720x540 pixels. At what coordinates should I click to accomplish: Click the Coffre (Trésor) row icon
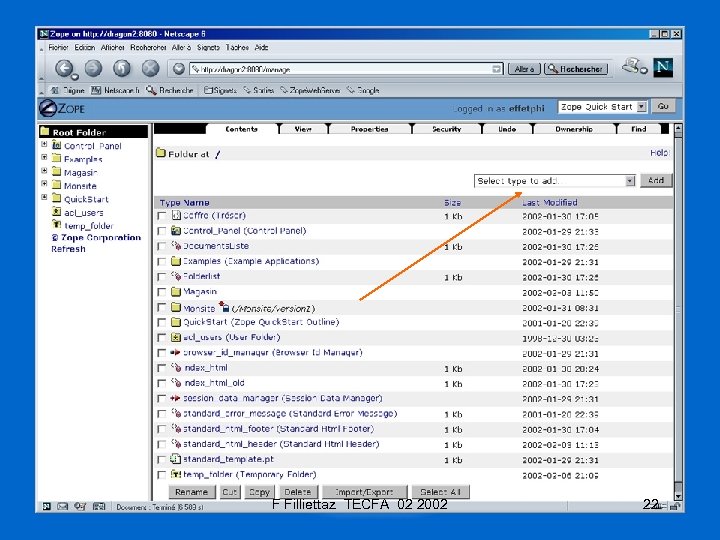point(176,215)
